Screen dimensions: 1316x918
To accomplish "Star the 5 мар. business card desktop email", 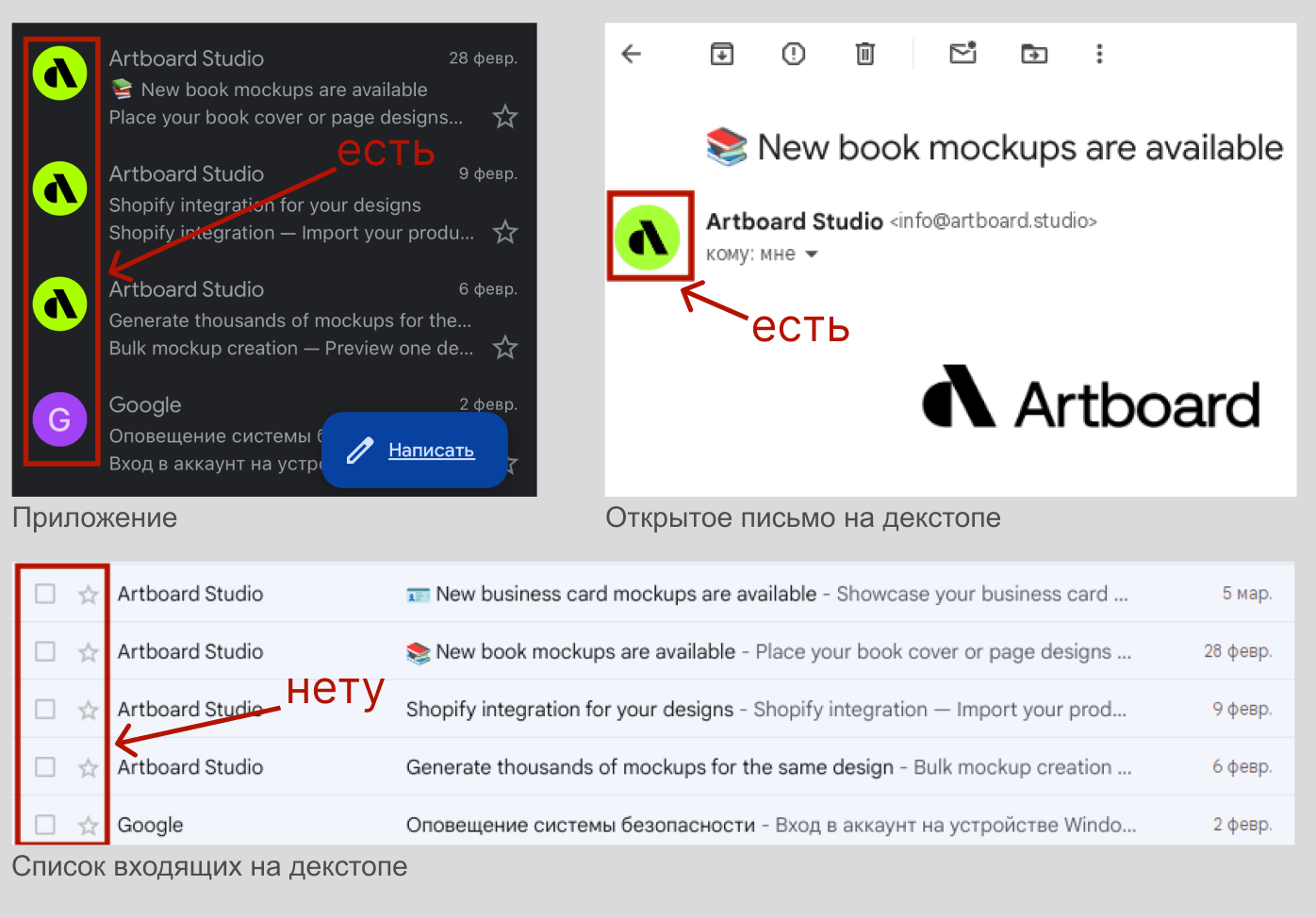I will coord(89,594).
